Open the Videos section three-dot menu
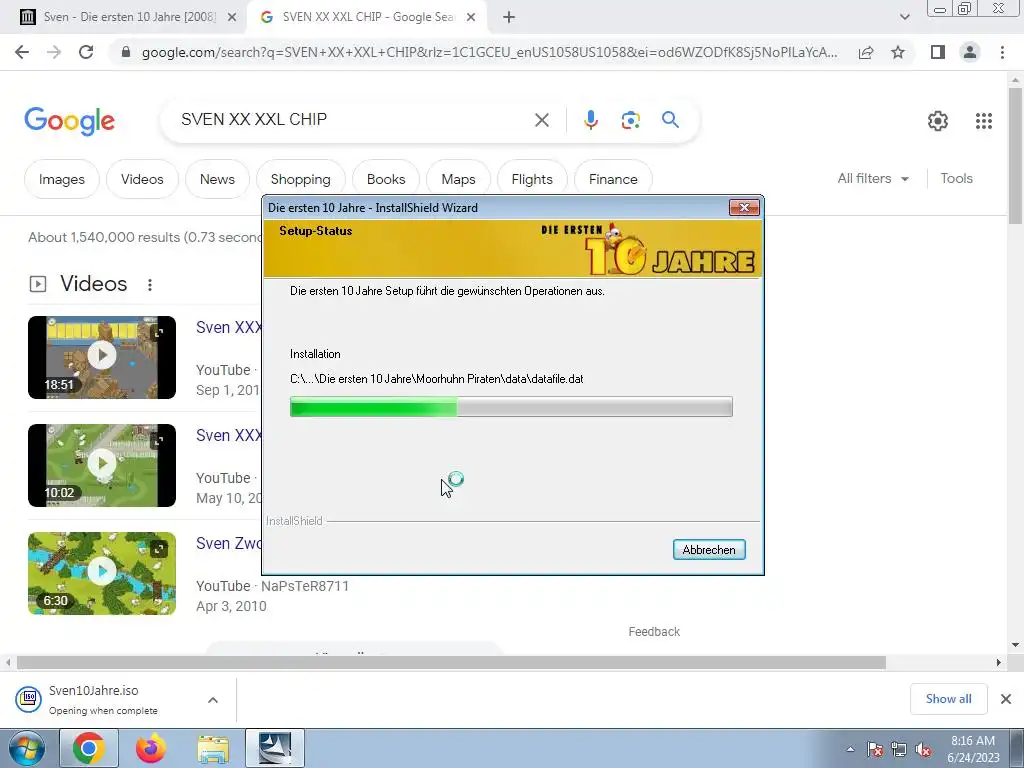 [x=150, y=285]
